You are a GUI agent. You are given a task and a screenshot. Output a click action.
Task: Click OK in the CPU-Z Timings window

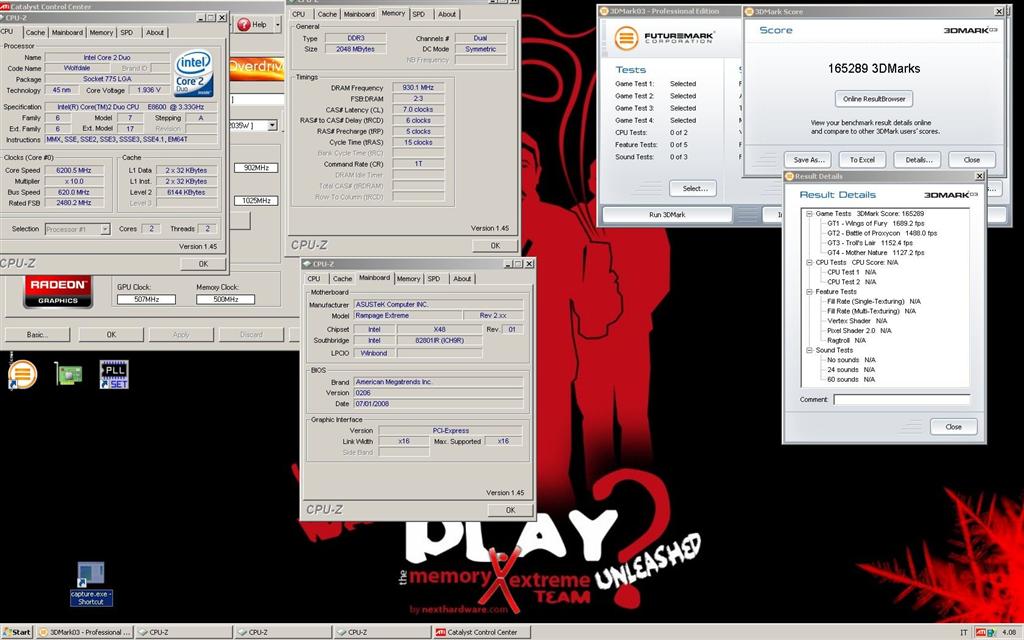(495, 246)
